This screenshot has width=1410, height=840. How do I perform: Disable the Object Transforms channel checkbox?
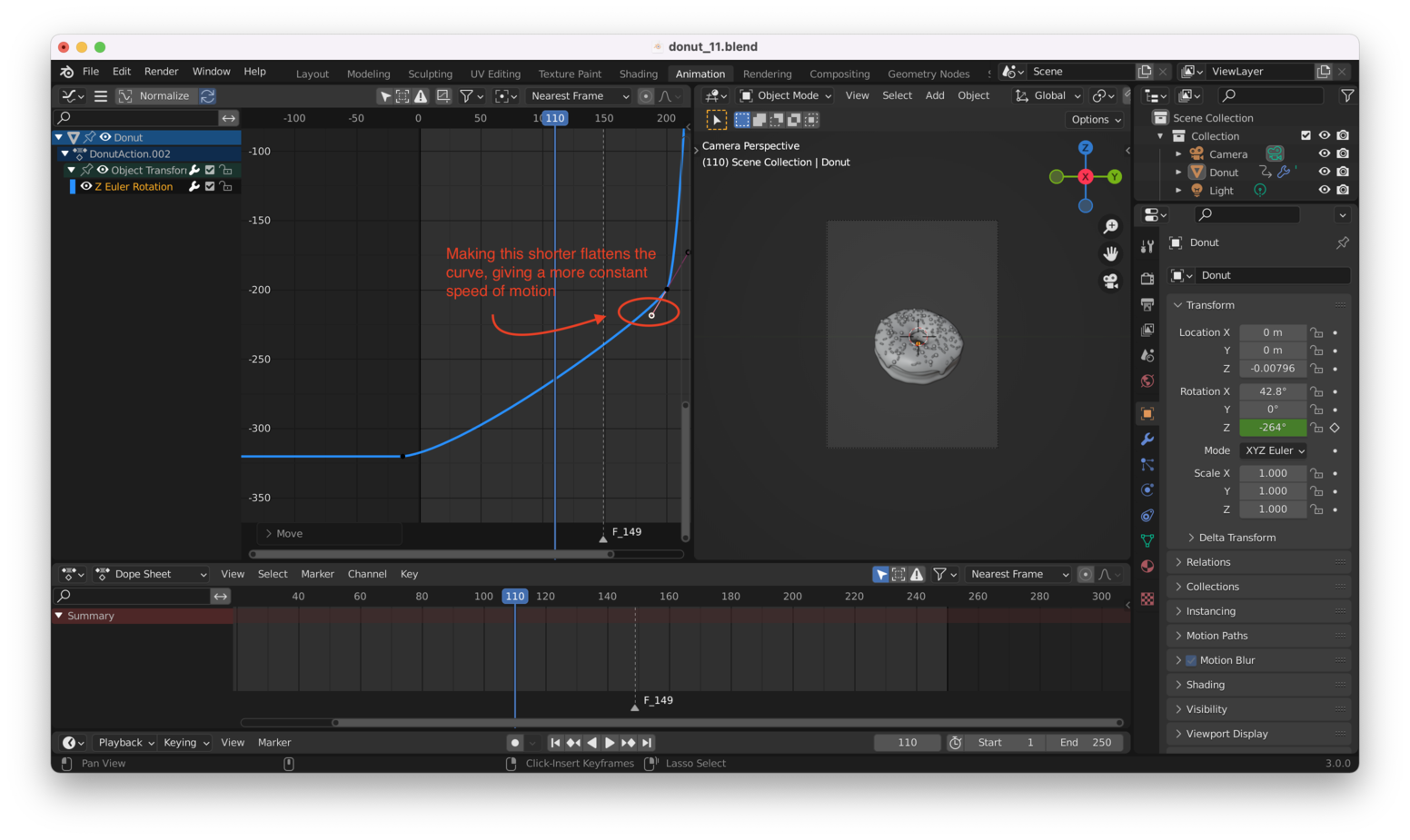coord(210,170)
